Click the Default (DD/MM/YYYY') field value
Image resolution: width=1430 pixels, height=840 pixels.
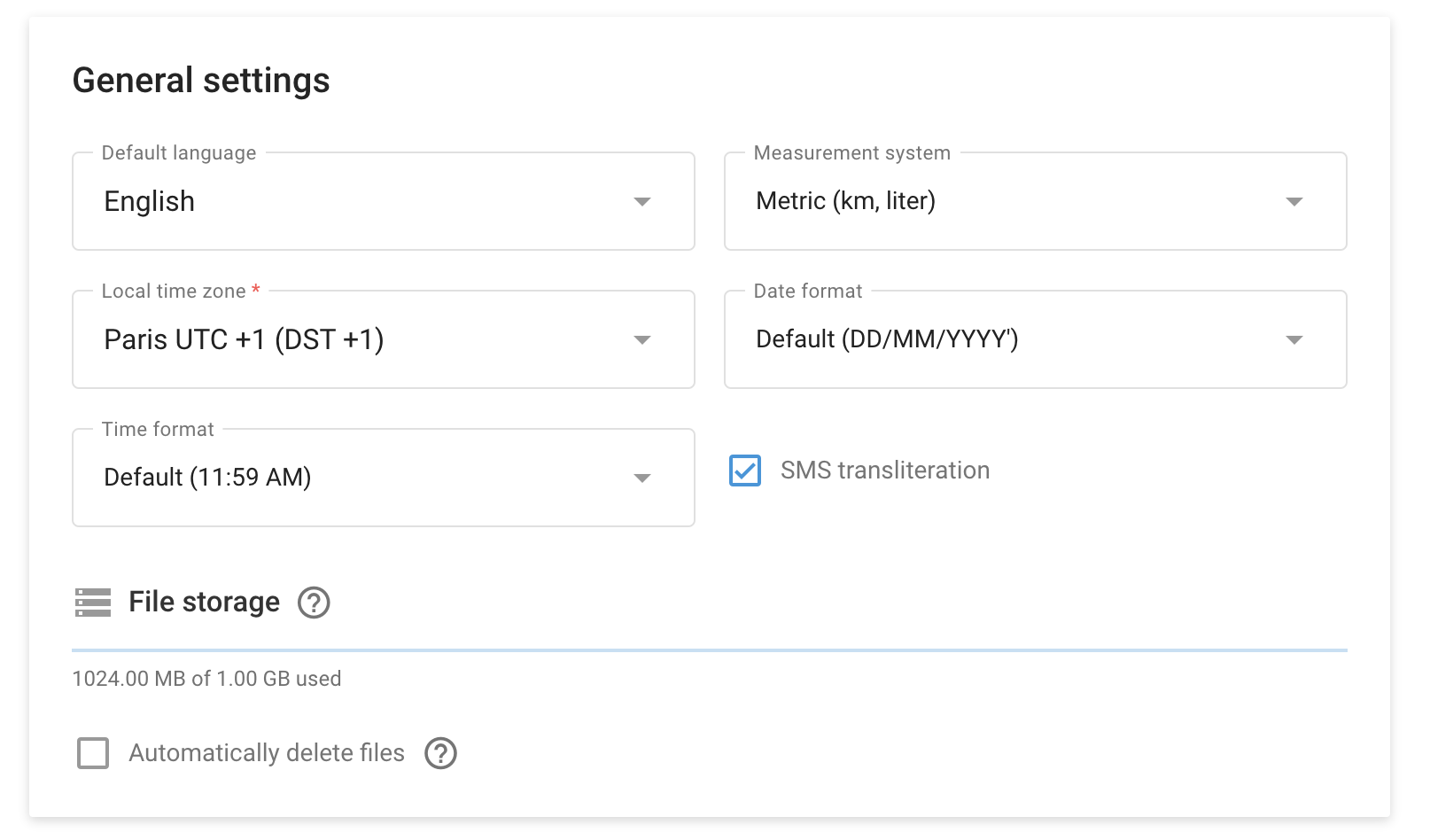(x=887, y=339)
